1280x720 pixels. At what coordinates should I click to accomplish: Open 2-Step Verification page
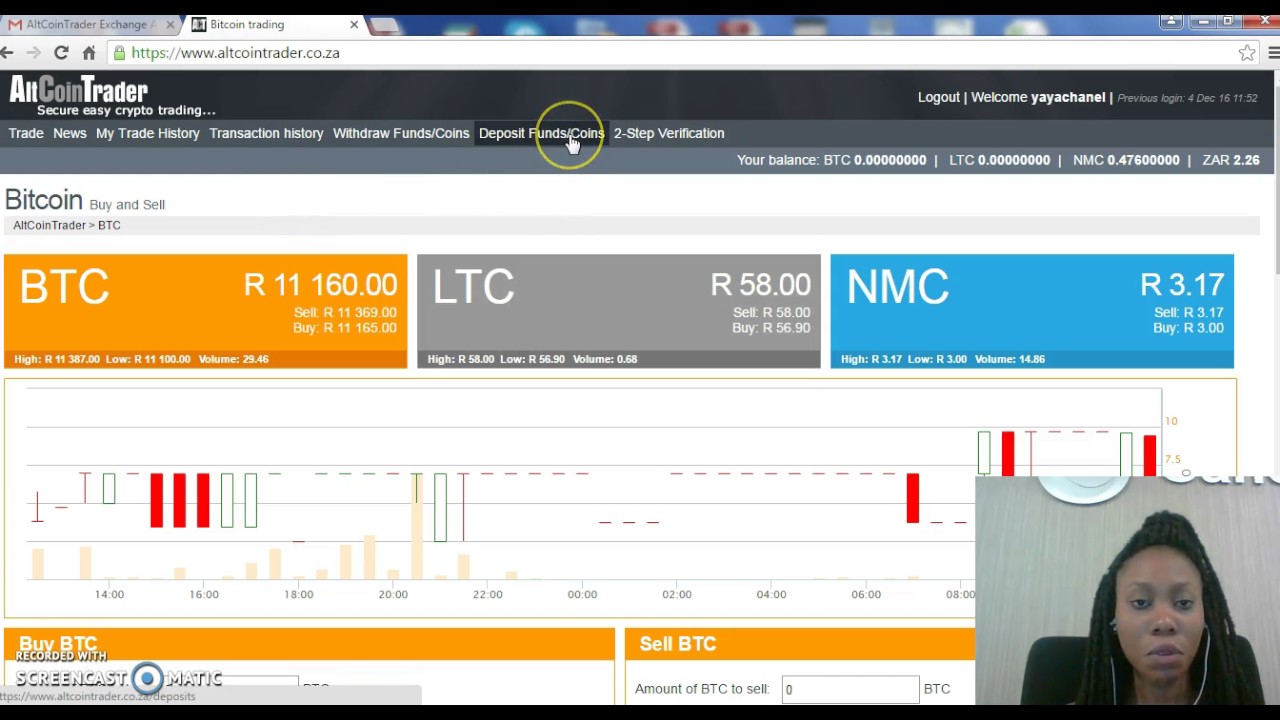pyautogui.click(x=669, y=133)
